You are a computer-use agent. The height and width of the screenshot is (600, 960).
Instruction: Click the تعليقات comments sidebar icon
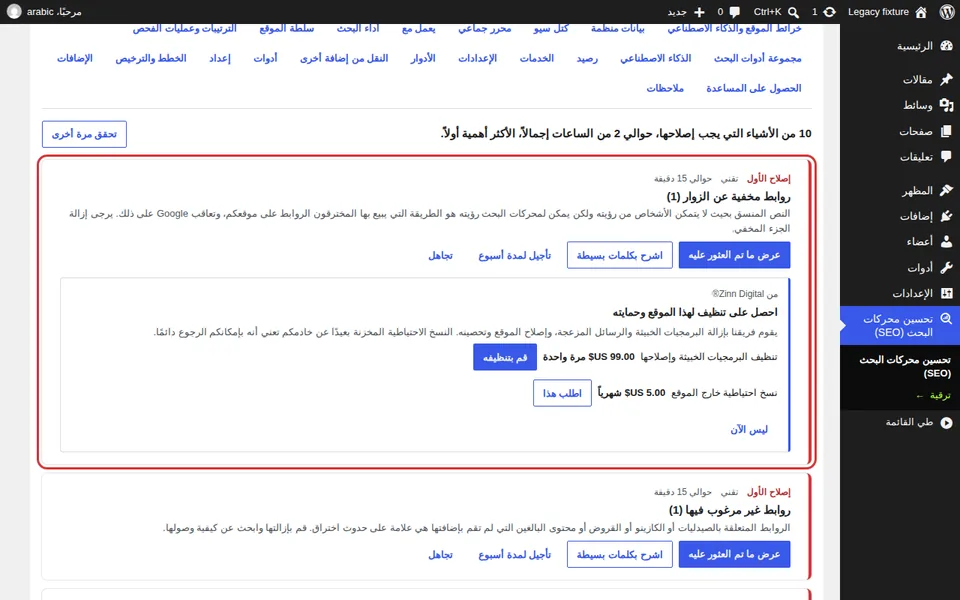pos(947,157)
